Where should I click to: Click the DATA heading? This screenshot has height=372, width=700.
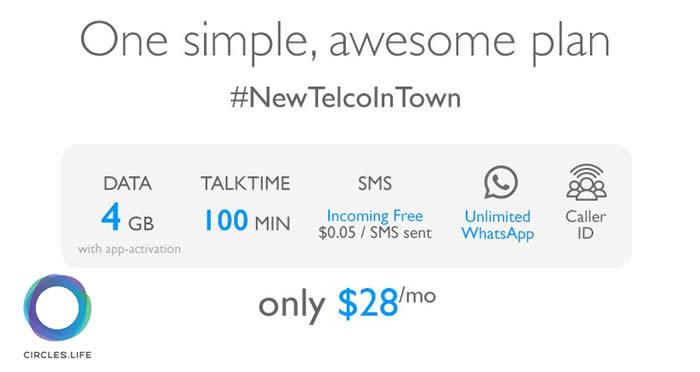(x=128, y=184)
